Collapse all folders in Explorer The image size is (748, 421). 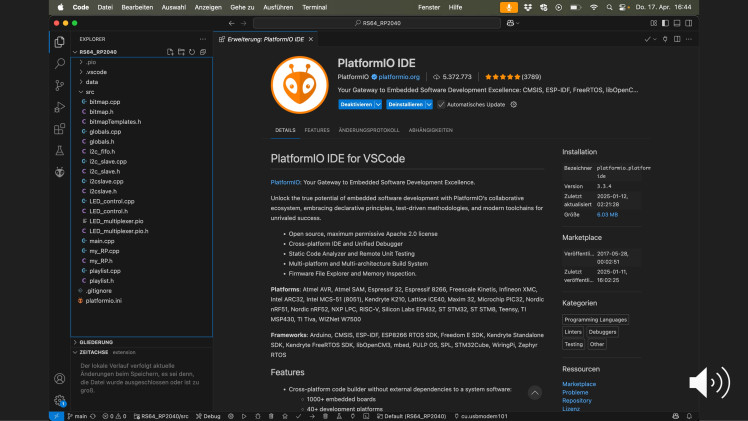pyautogui.click(x=202, y=51)
